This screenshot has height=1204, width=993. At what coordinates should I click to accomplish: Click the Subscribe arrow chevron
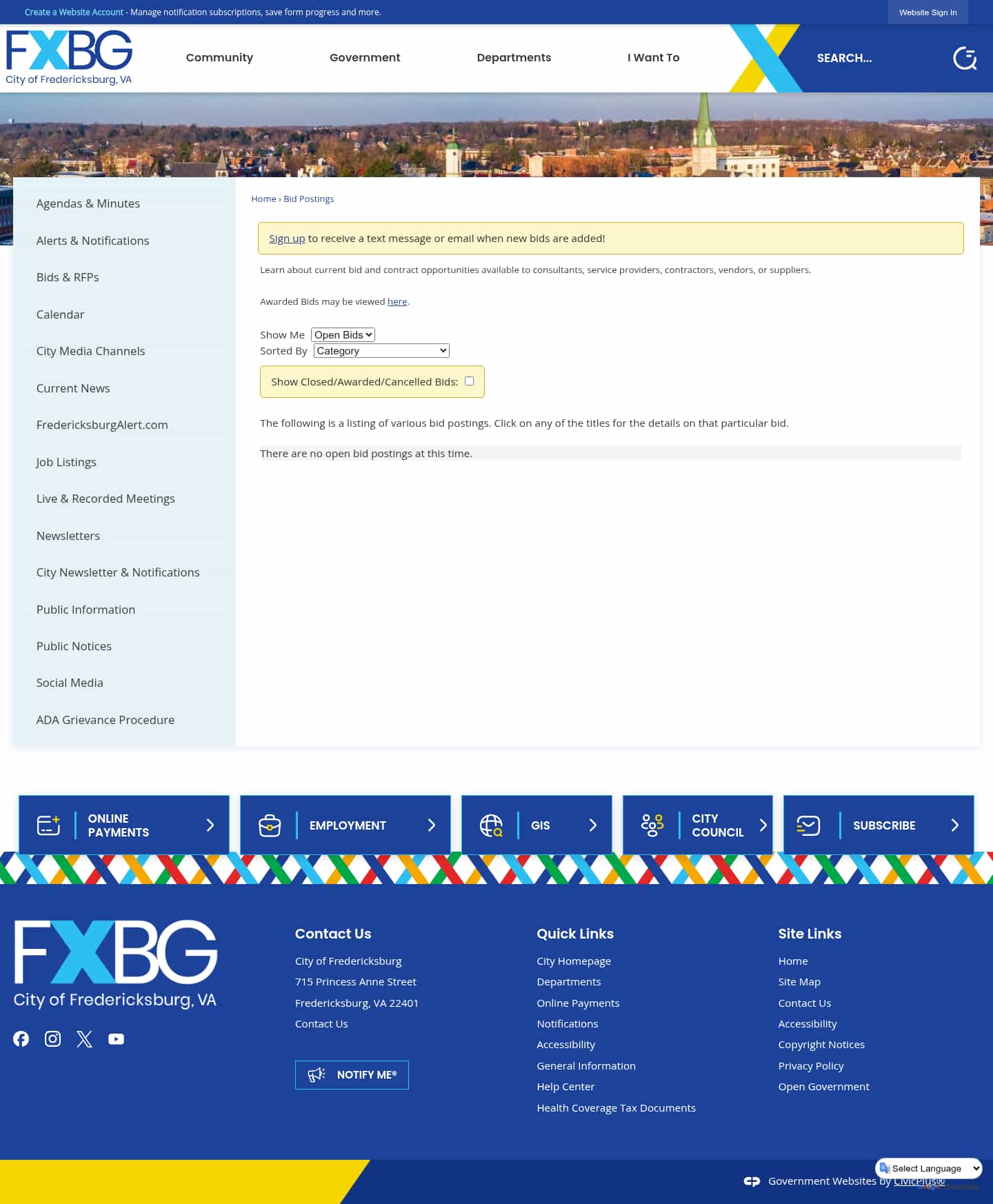pyautogui.click(x=955, y=825)
